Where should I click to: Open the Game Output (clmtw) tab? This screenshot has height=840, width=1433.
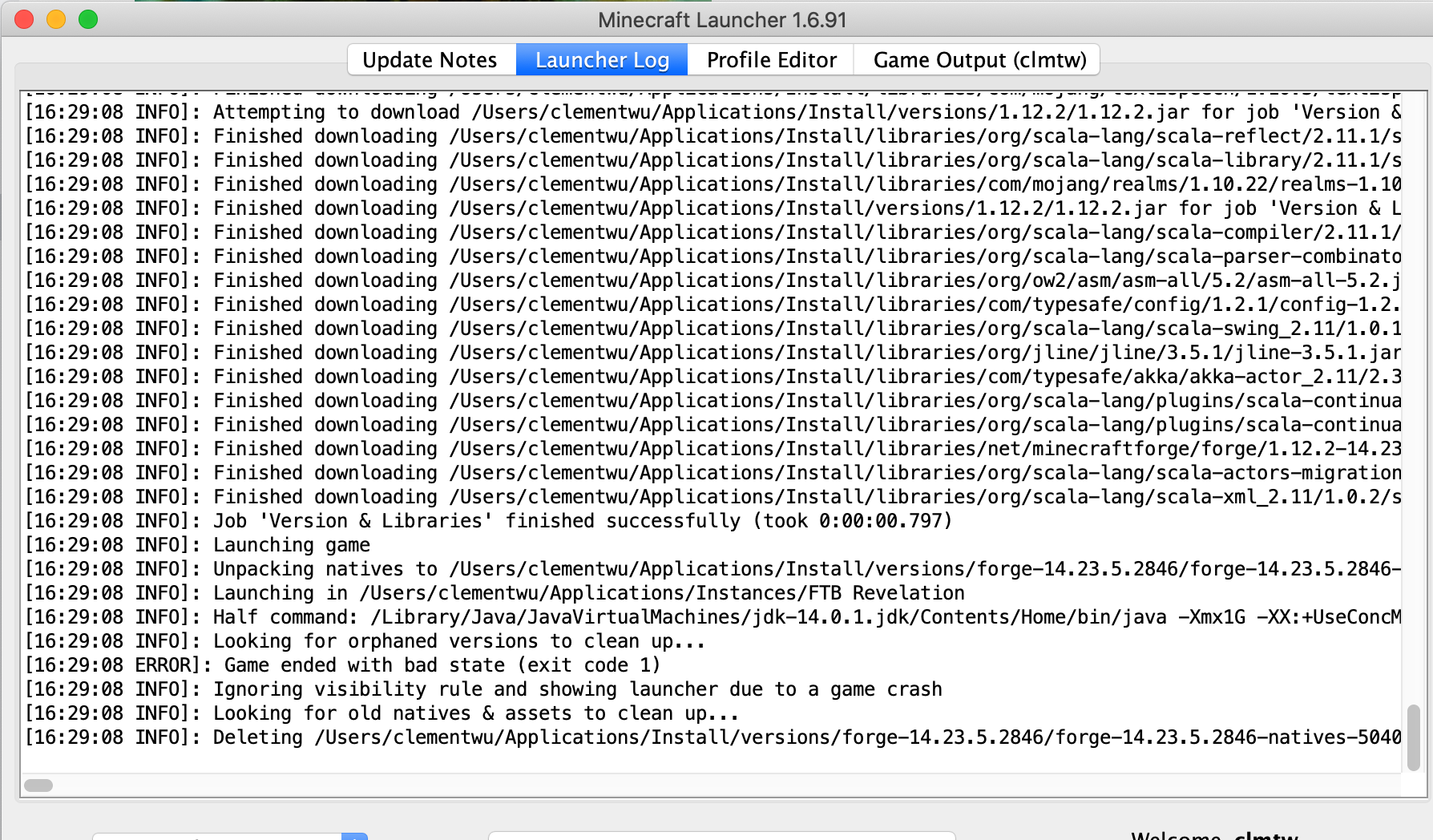tap(979, 60)
